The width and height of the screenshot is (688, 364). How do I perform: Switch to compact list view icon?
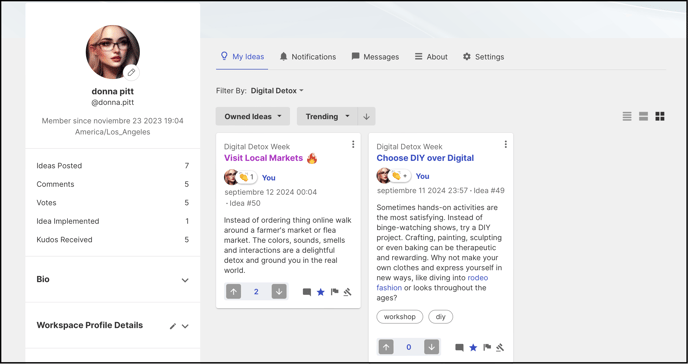[x=627, y=116]
